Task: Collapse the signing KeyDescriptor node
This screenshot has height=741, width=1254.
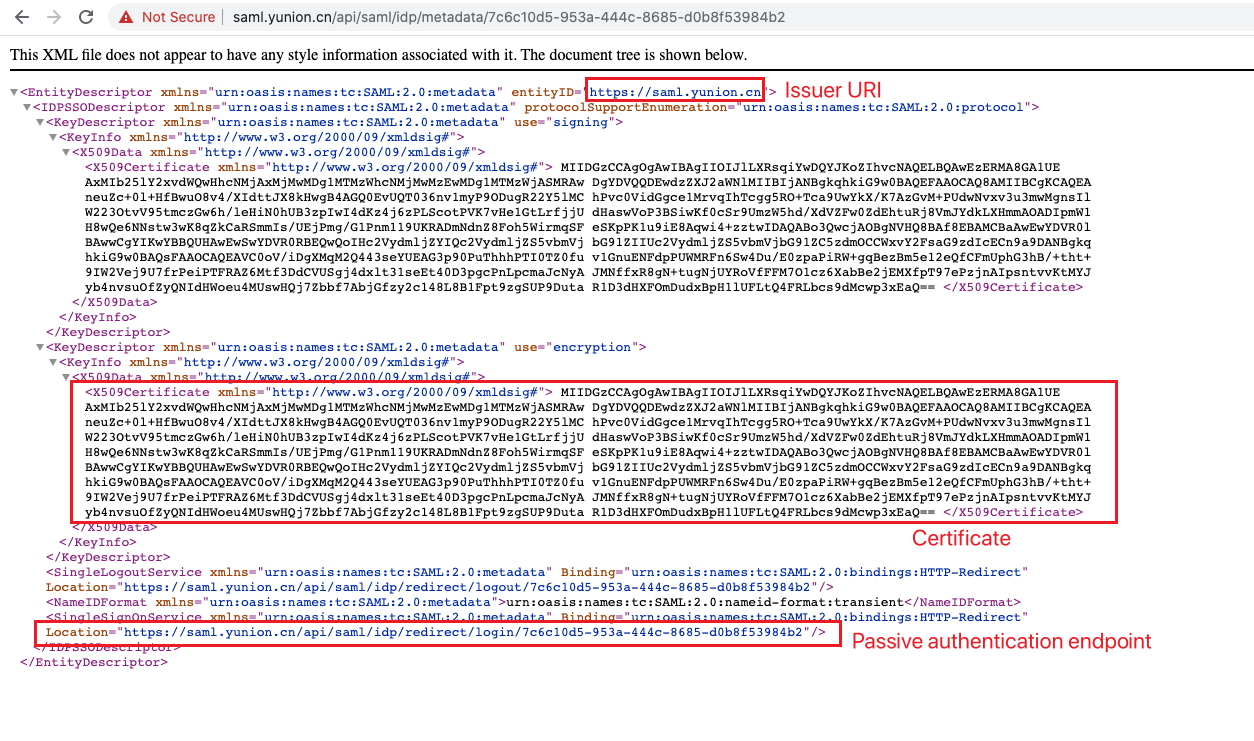Action: [x=40, y=122]
